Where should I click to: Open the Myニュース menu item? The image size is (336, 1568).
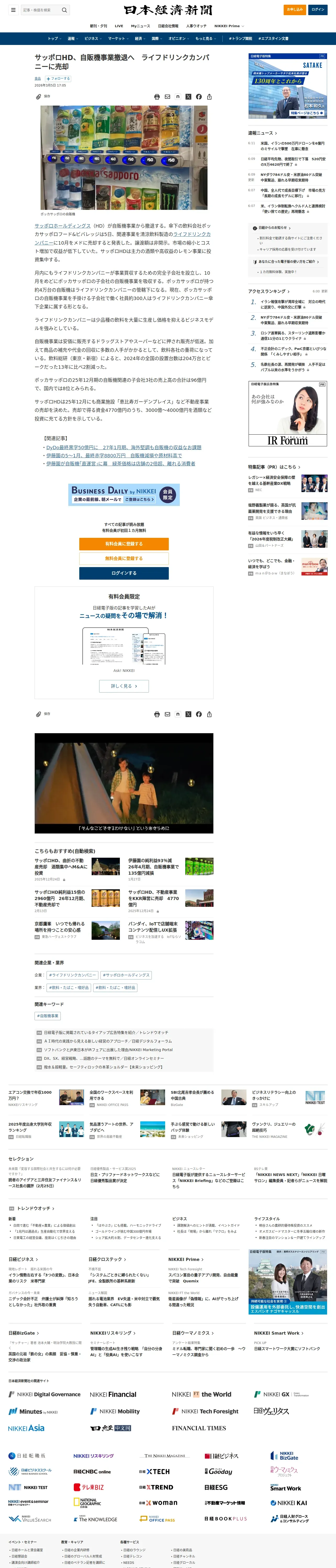(140, 26)
